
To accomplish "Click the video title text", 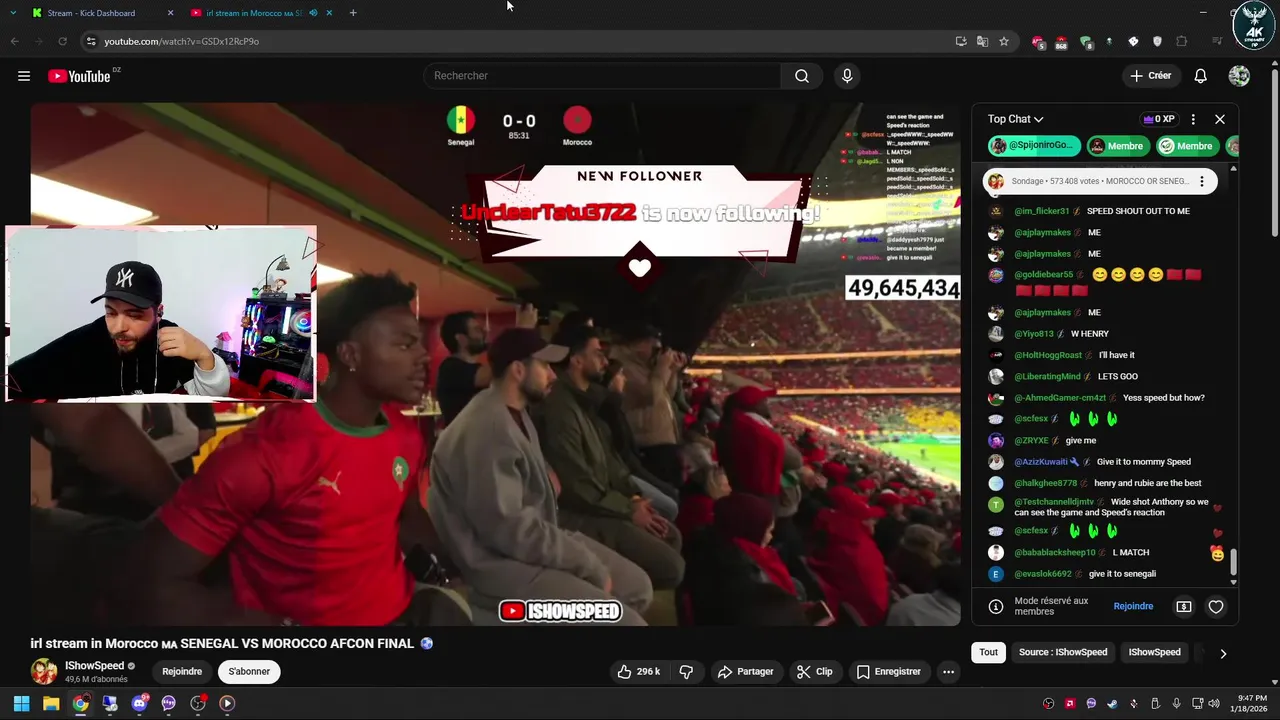I will (x=231, y=644).
